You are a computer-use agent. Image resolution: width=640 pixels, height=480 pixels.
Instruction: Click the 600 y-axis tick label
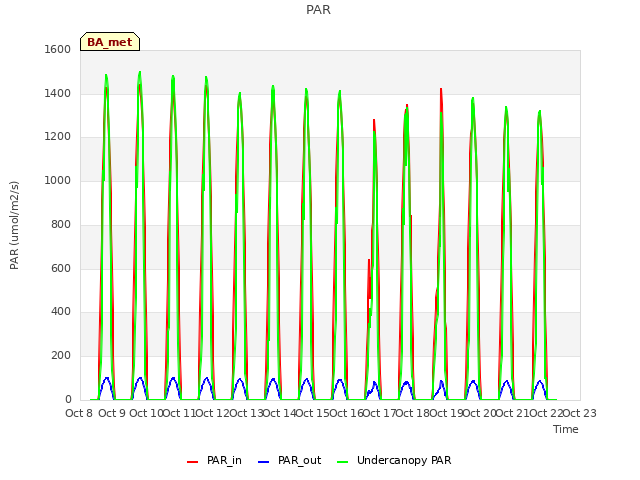coord(61,268)
